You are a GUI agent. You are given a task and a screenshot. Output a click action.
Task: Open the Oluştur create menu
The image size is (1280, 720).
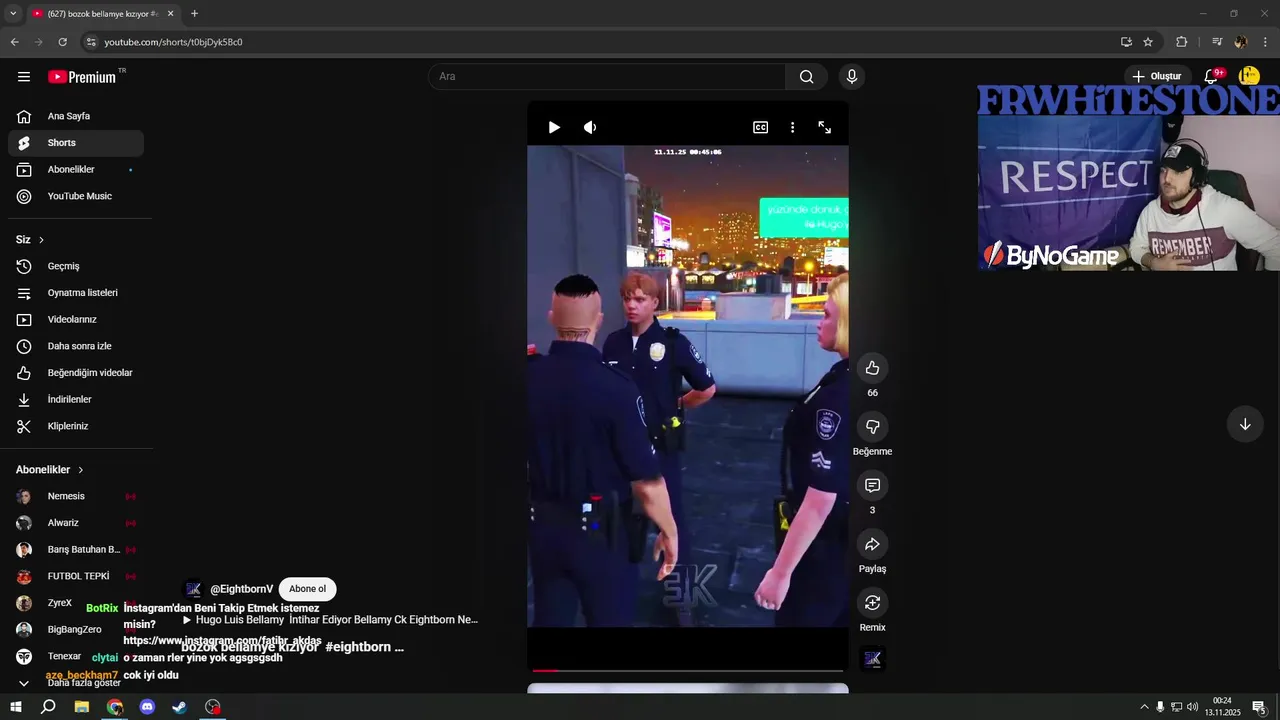point(1157,76)
